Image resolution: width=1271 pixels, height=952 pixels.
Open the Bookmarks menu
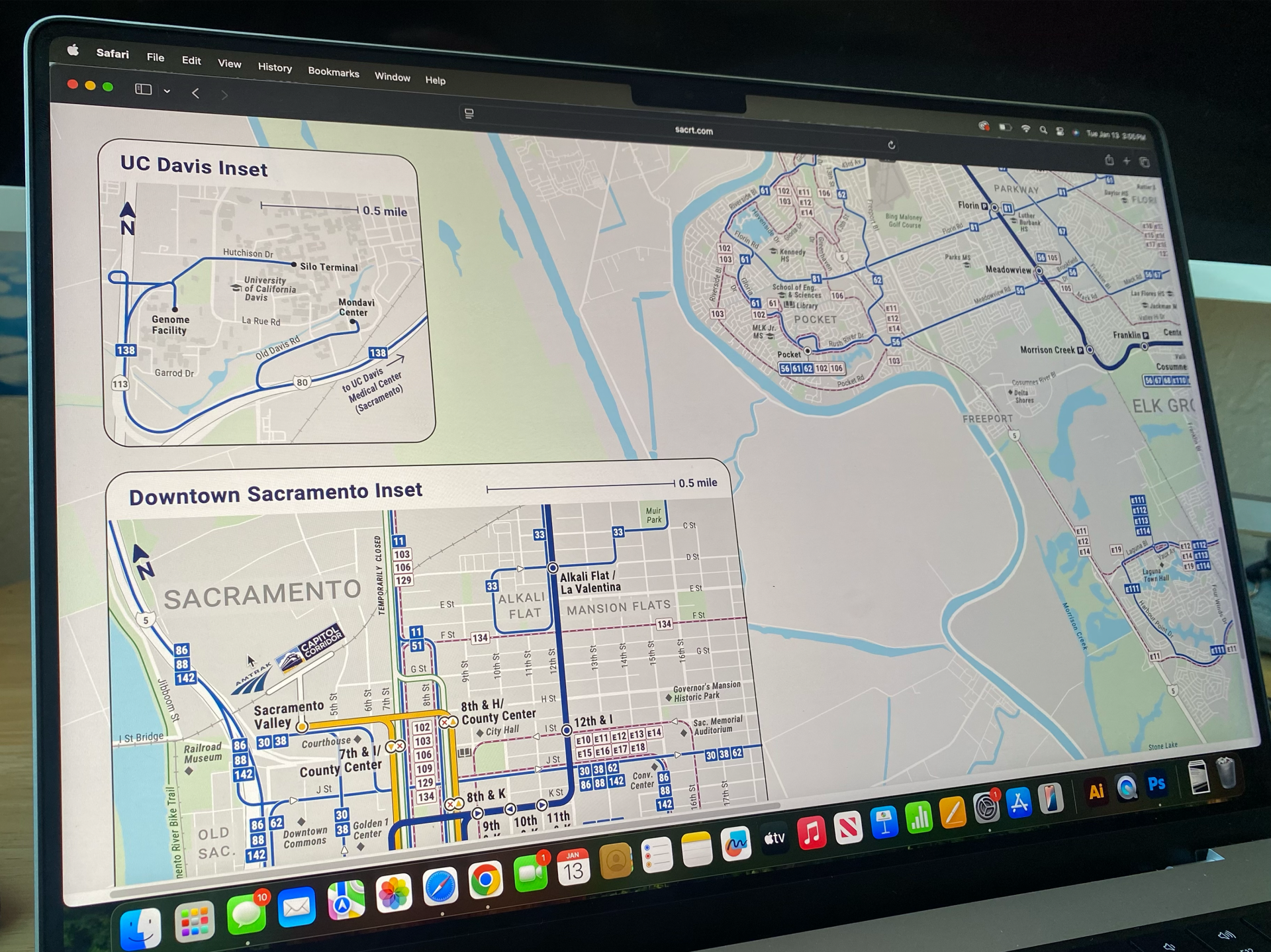click(333, 72)
